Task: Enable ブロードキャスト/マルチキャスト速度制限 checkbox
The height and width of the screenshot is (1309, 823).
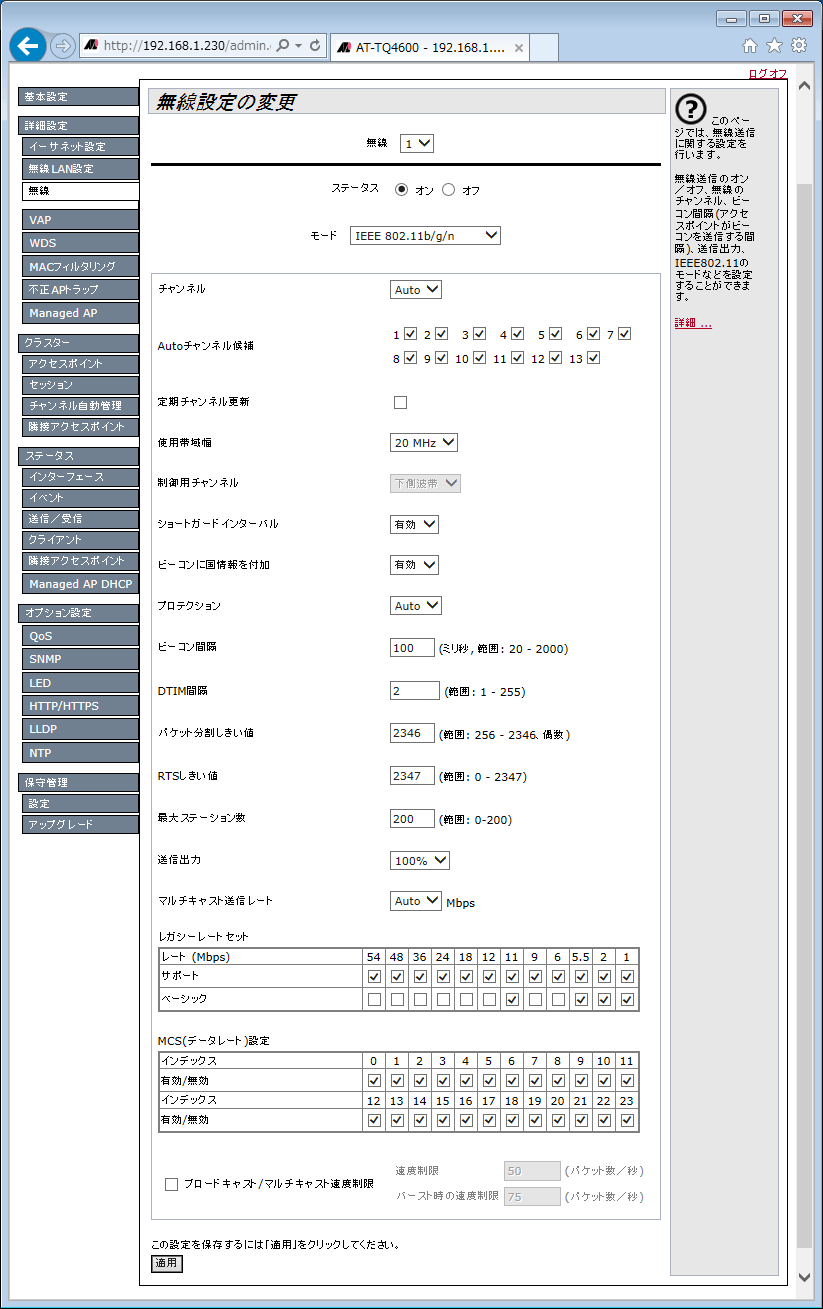Action: [x=172, y=1184]
